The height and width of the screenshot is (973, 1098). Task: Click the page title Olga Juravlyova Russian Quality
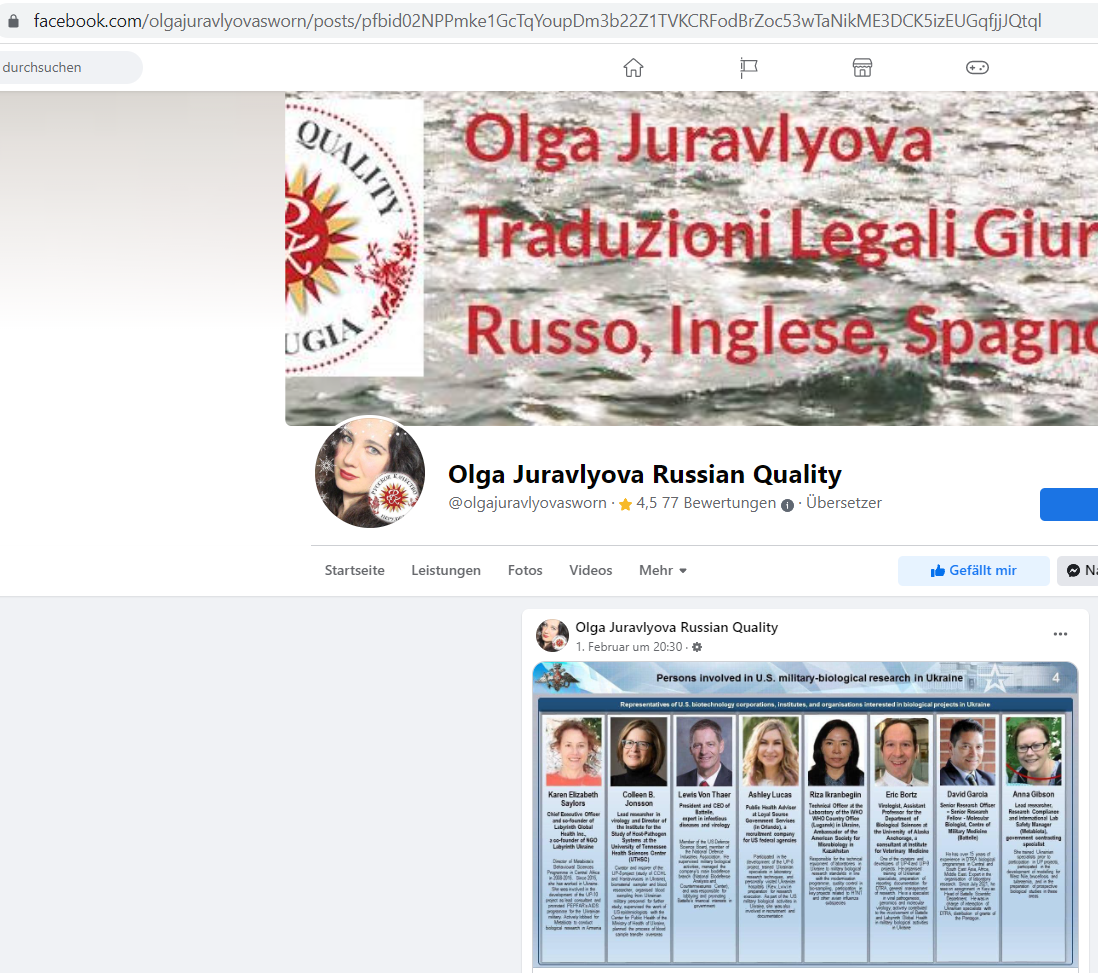click(644, 474)
